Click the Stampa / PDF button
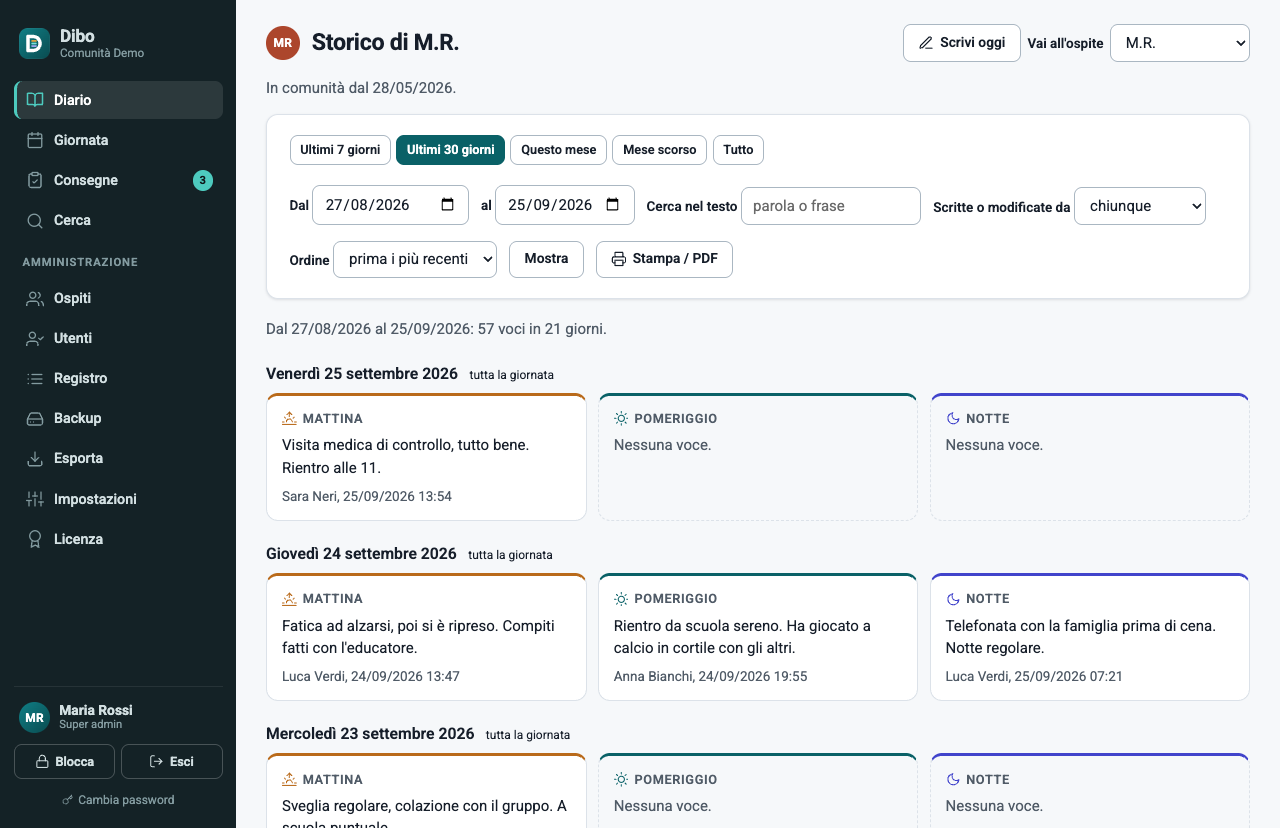The width and height of the screenshot is (1280, 828). tap(664, 259)
